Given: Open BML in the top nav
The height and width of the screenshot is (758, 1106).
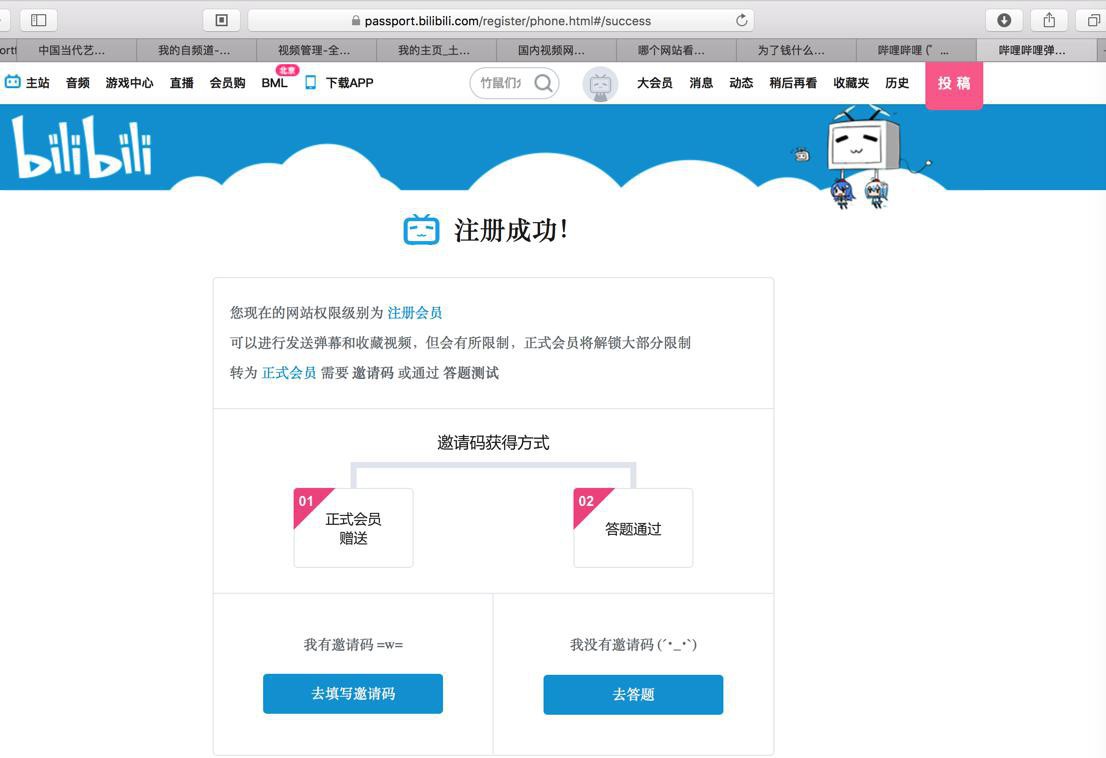Looking at the screenshot, I should 274,82.
